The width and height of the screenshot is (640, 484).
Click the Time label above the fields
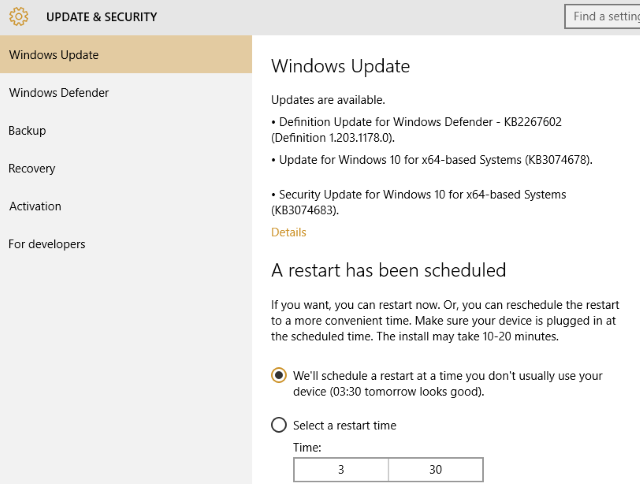307,447
